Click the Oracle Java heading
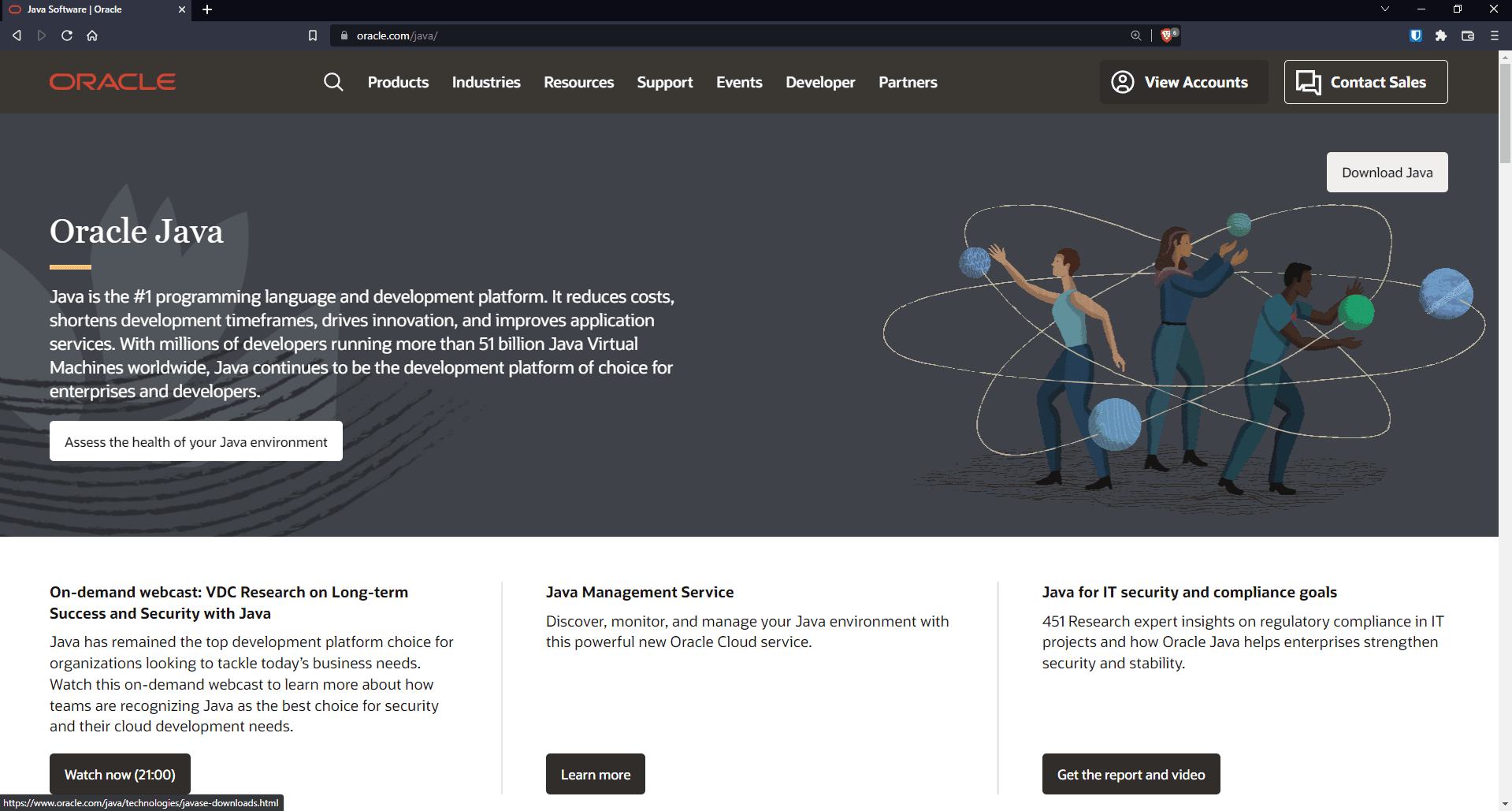The height and width of the screenshot is (811, 1512). click(x=136, y=231)
